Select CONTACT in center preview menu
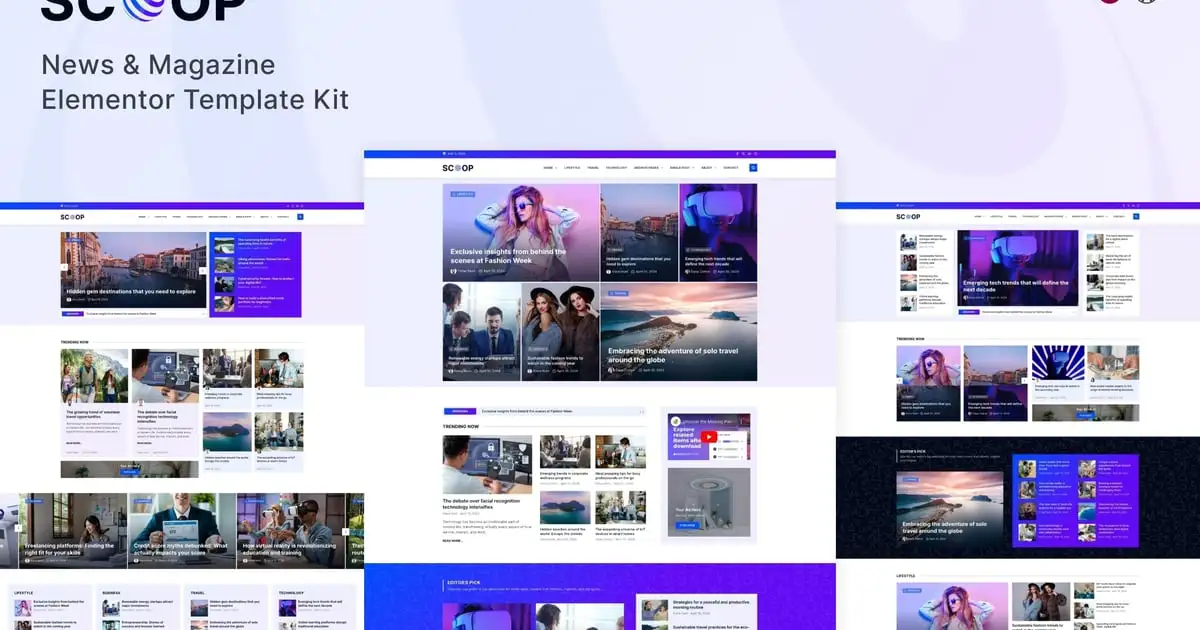This screenshot has height=630, width=1200. click(731, 168)
